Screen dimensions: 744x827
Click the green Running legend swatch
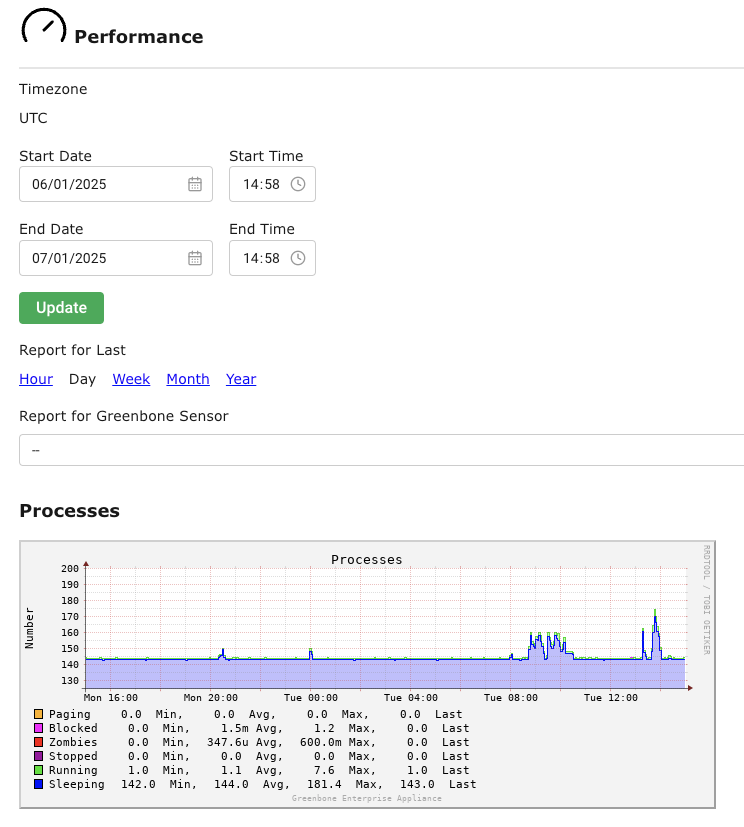click(x=38, y=770)
